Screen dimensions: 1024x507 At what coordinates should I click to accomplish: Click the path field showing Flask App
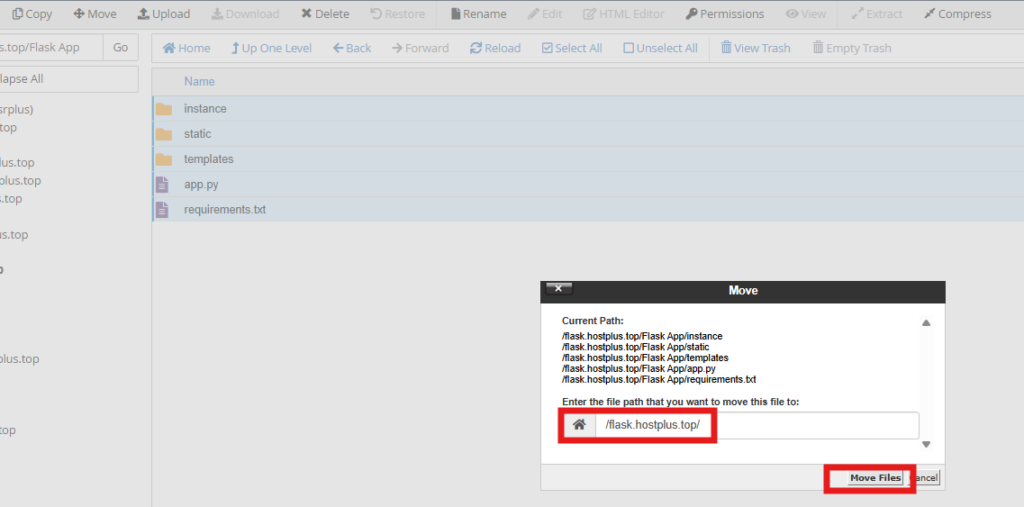point(52,48)
